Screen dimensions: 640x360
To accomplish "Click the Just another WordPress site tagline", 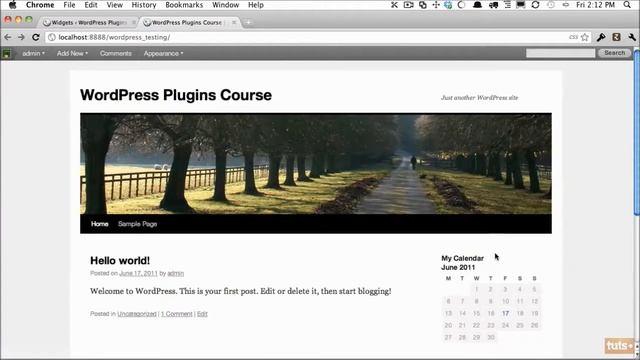I will (479, 98).
